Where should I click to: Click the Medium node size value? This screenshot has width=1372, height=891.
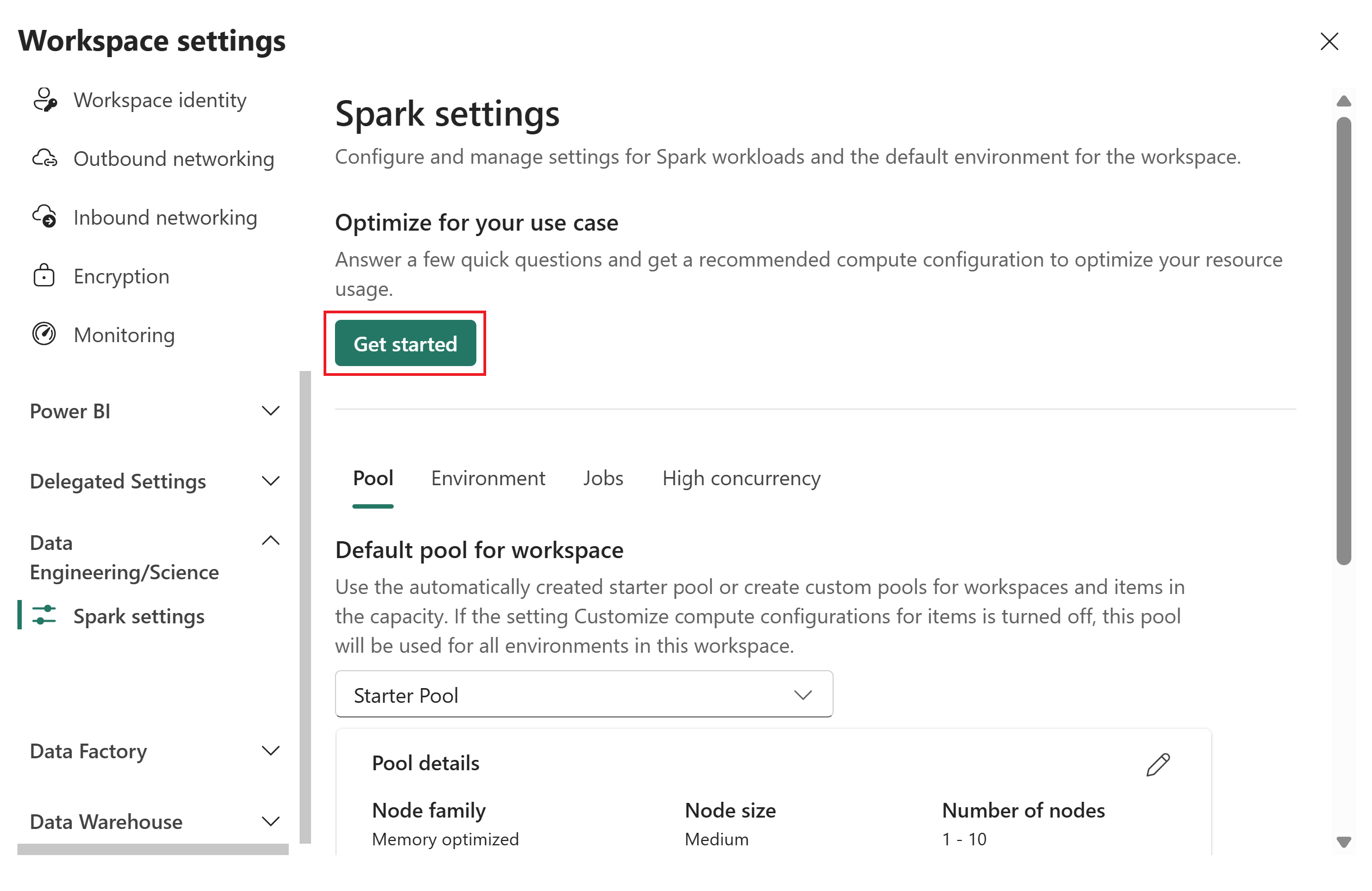717,839
